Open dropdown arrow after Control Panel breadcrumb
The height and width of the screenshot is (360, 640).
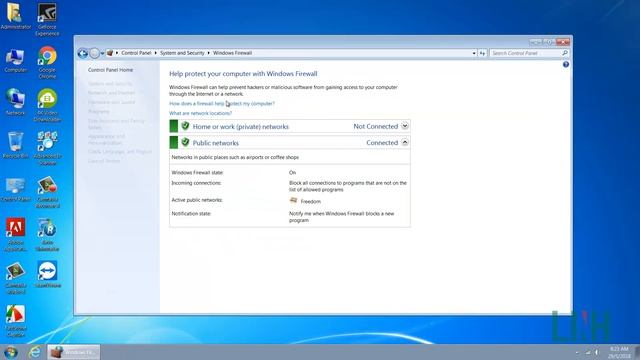156,53
